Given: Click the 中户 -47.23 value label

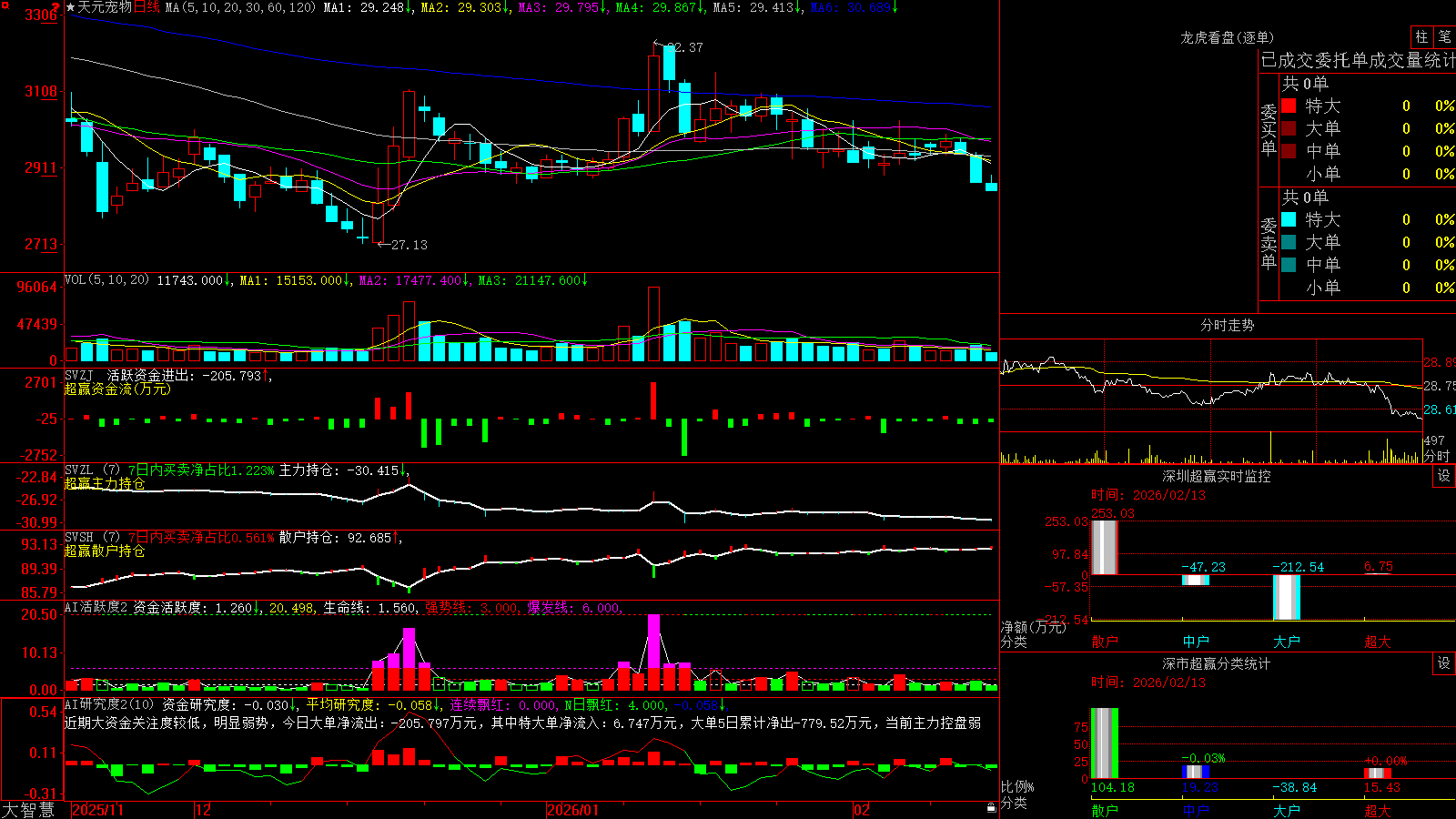Looking at the screenshot, I should pyautogui.click(x=1203, y=567).
